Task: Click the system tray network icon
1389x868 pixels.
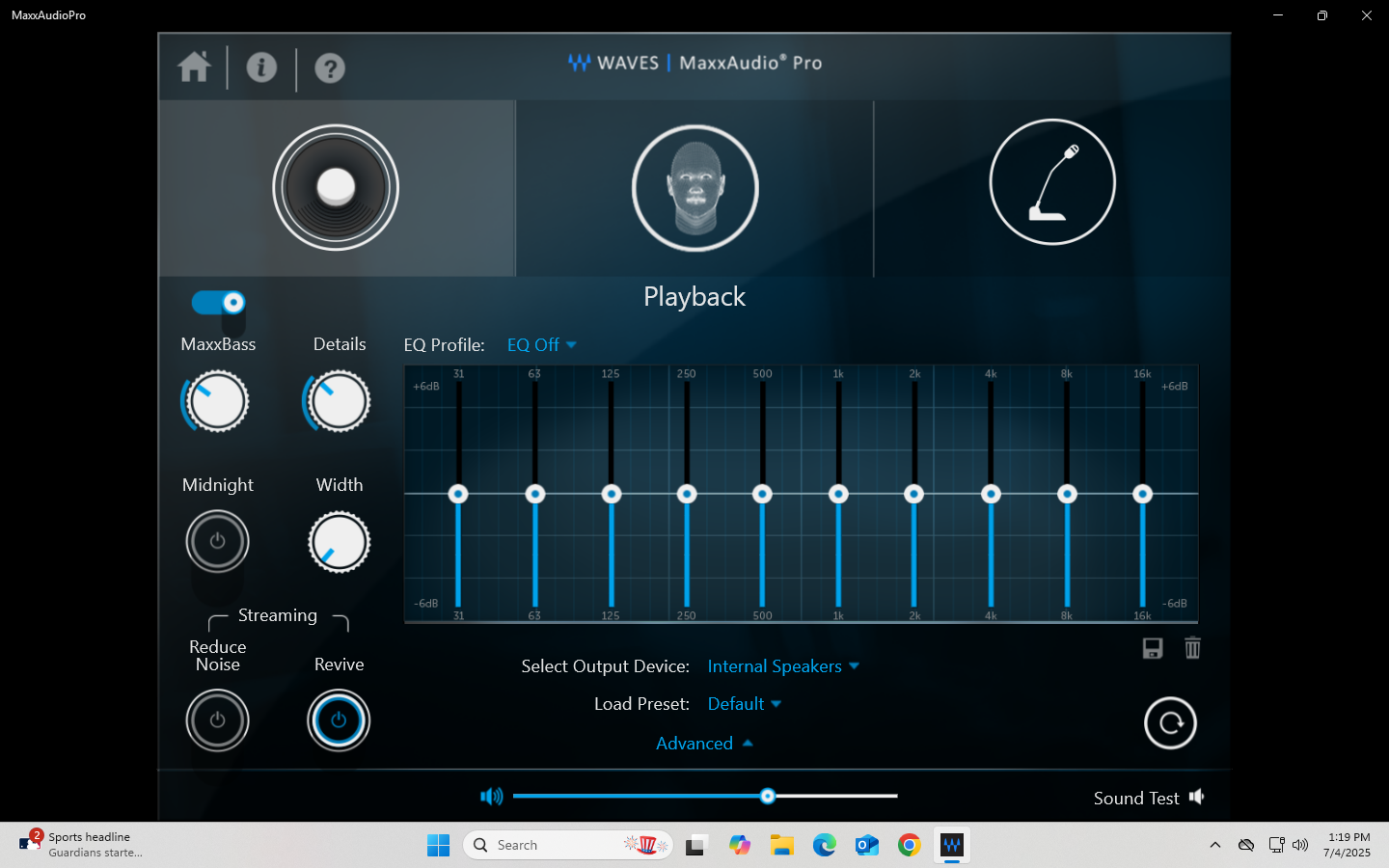Action: pyautogui.click(x=1276, y=845)
